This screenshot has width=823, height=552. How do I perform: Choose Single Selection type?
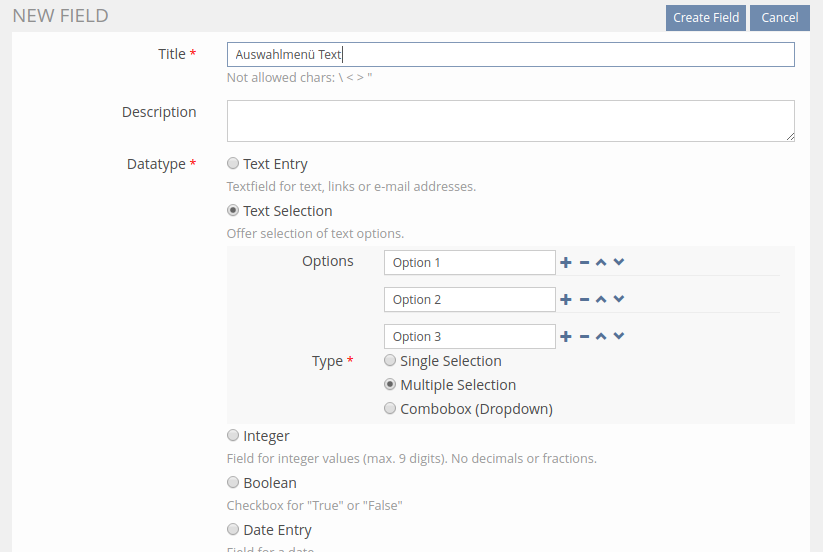[390, 361]
